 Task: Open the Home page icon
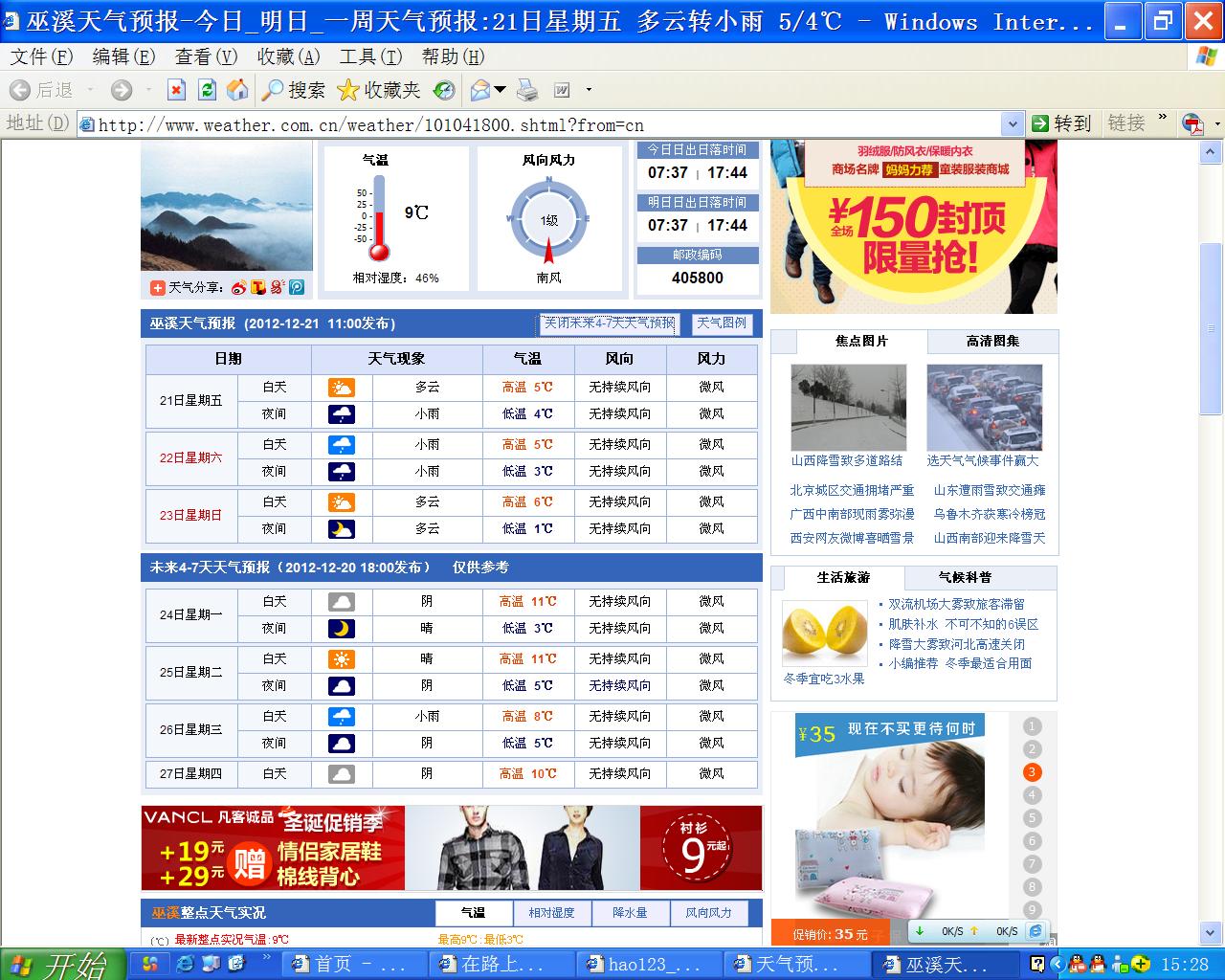tap(237, 90)
